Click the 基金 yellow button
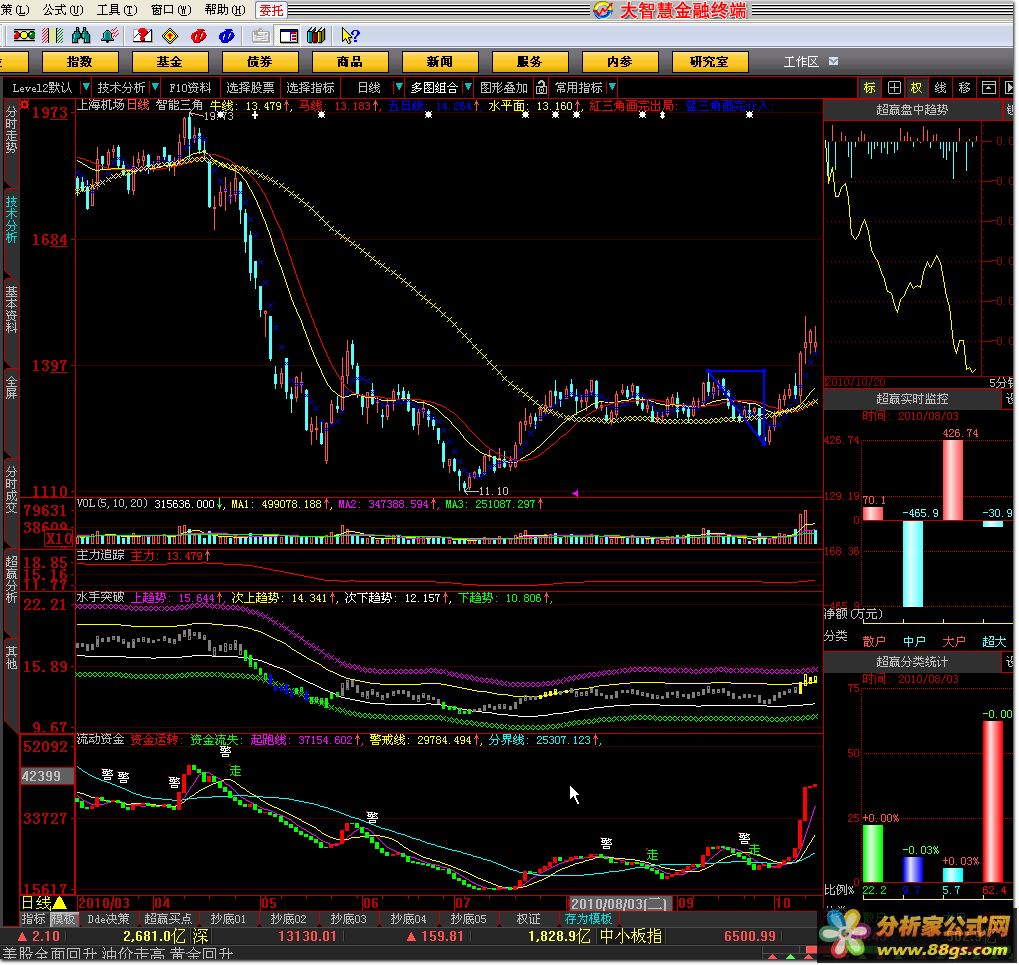 170,62
